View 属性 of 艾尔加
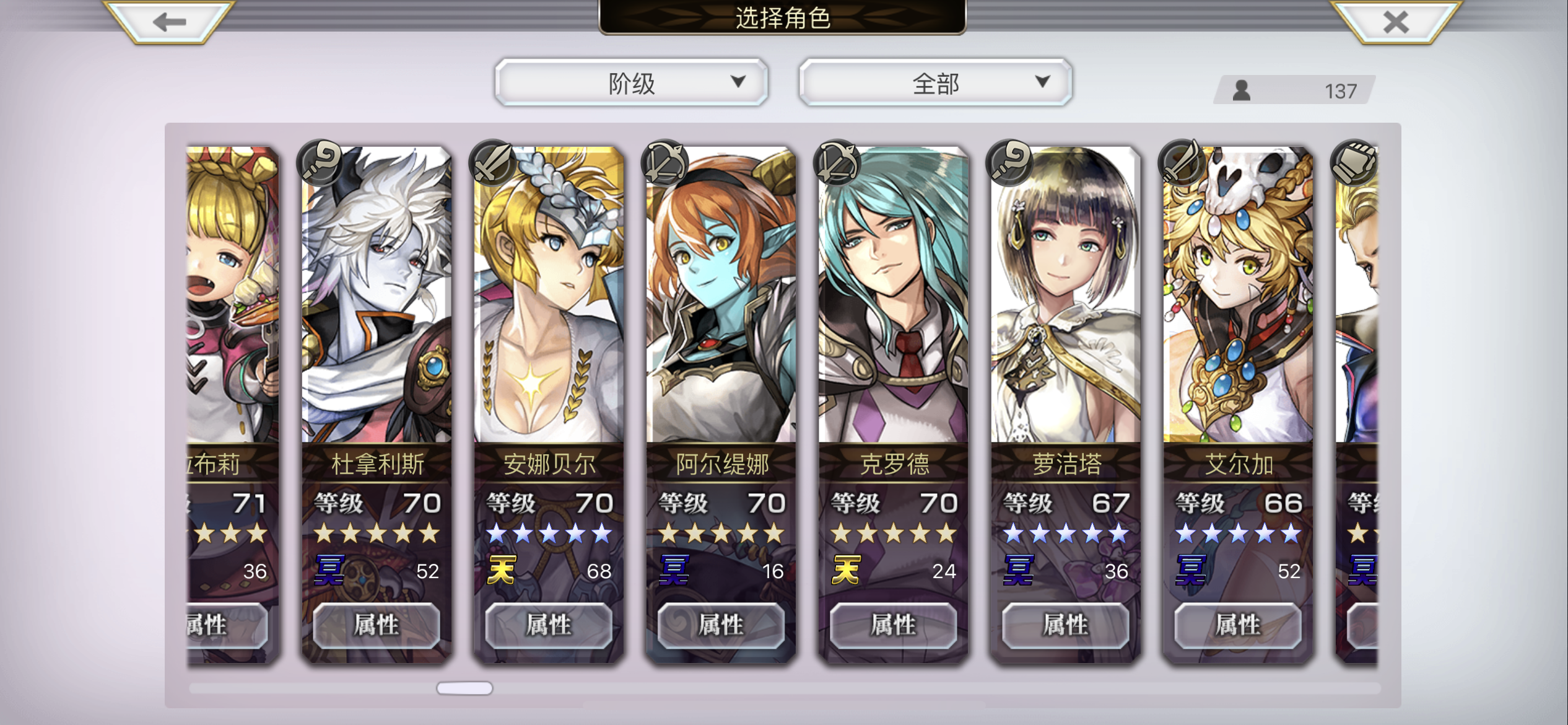 (1238, 625)
